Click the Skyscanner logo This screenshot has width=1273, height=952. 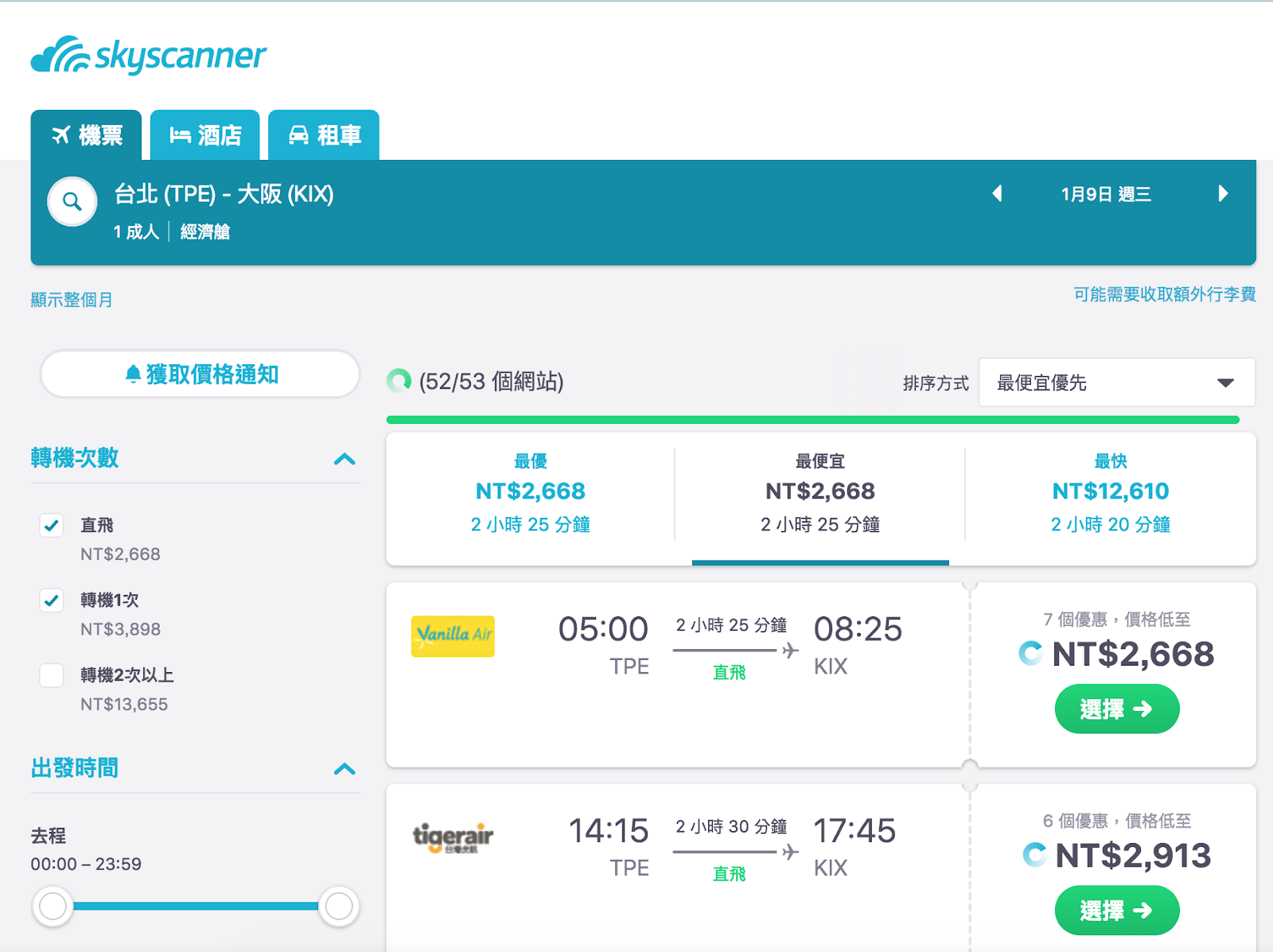click(x=149, y=55)
